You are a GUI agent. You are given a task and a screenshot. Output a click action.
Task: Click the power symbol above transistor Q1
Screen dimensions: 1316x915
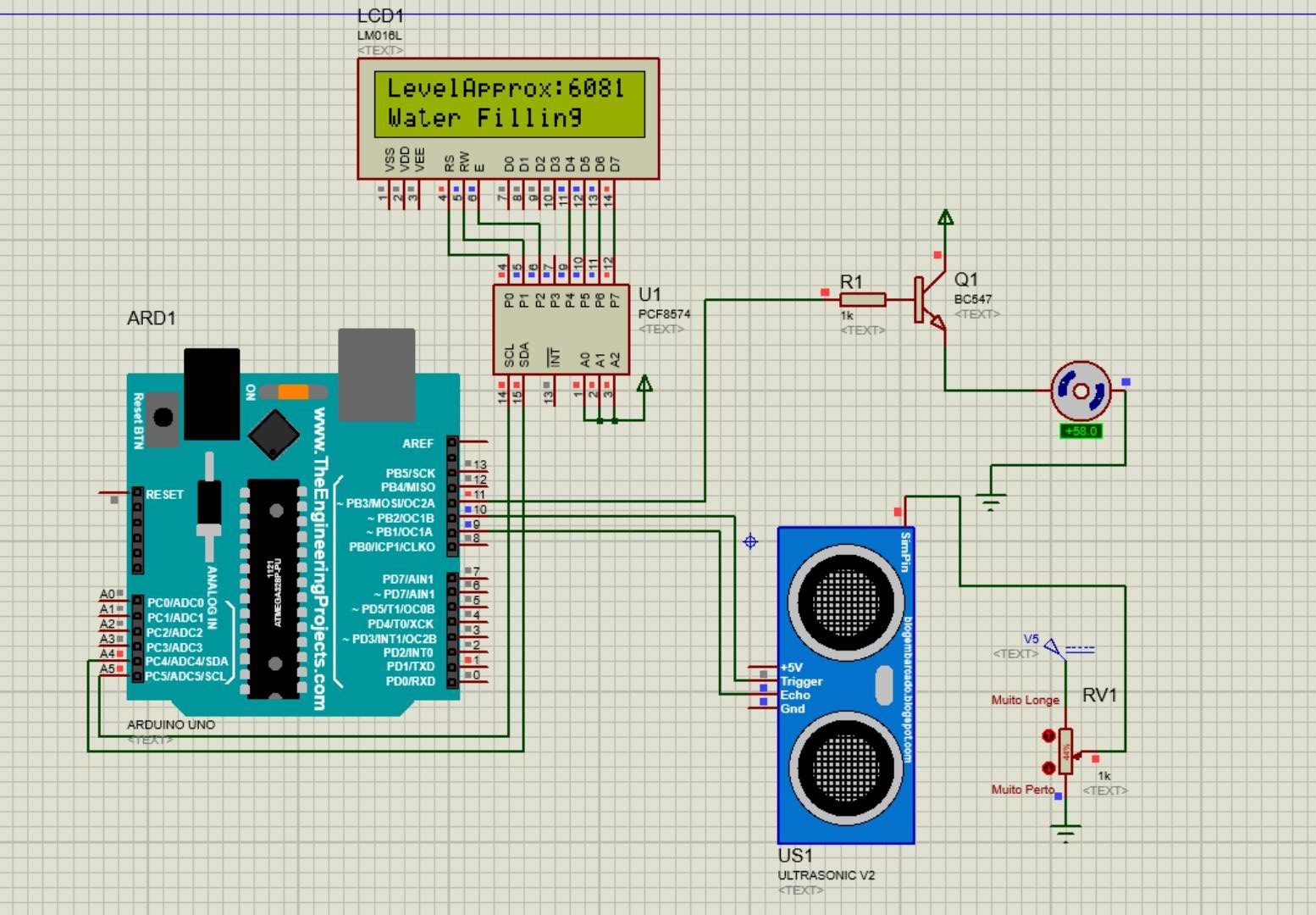[x=945, y=218]
